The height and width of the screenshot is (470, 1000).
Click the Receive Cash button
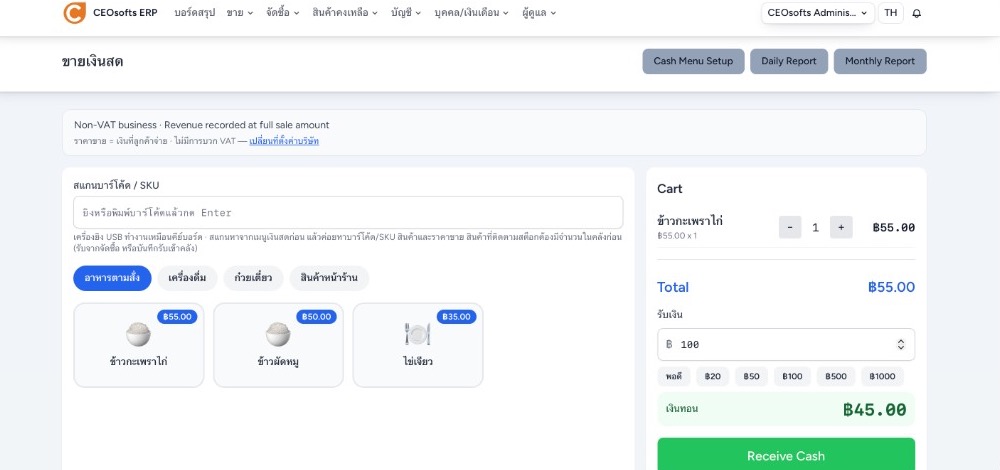pyautogui.click(x=786, y=455)
